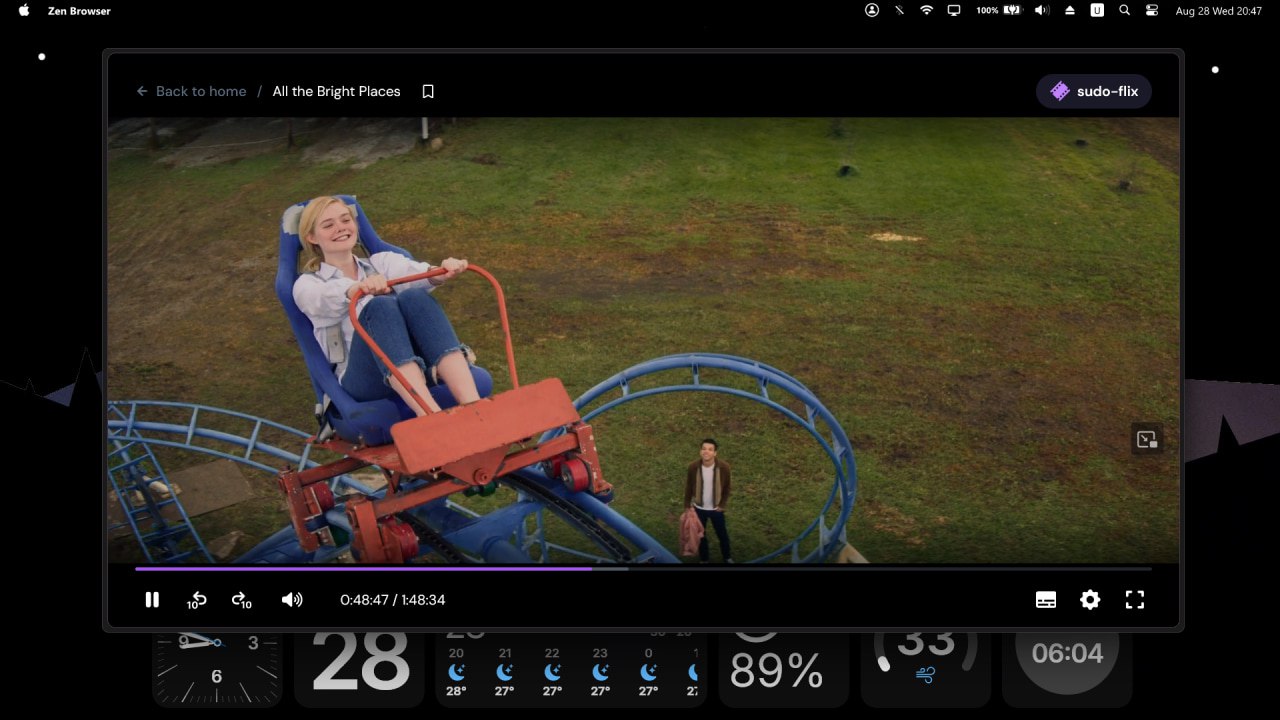
Task: Open the user account menu bar icon
Action: click(x=872, y=10)
